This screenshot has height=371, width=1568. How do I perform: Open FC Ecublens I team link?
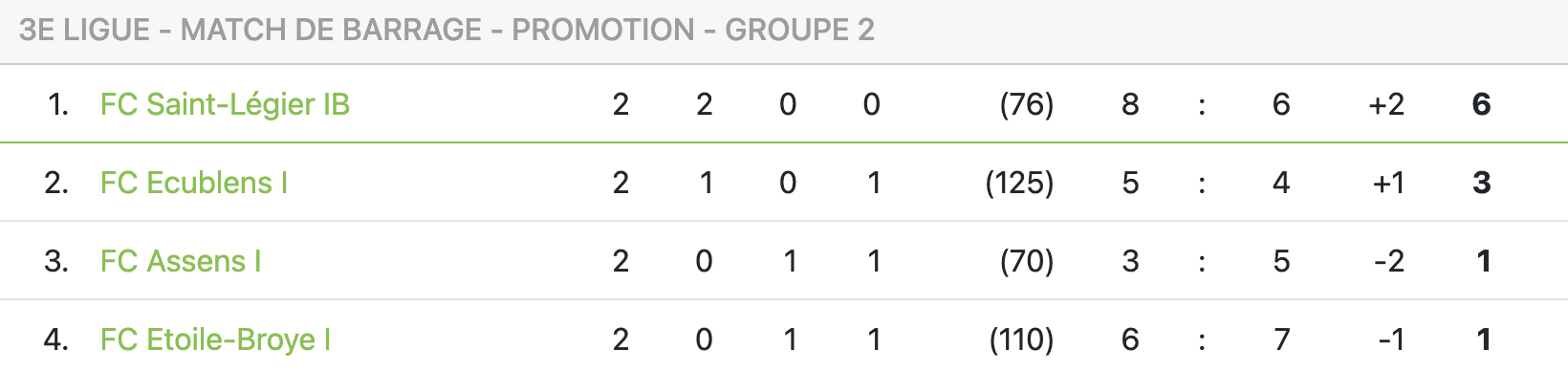pyautogui.click(x=194, y=183)
